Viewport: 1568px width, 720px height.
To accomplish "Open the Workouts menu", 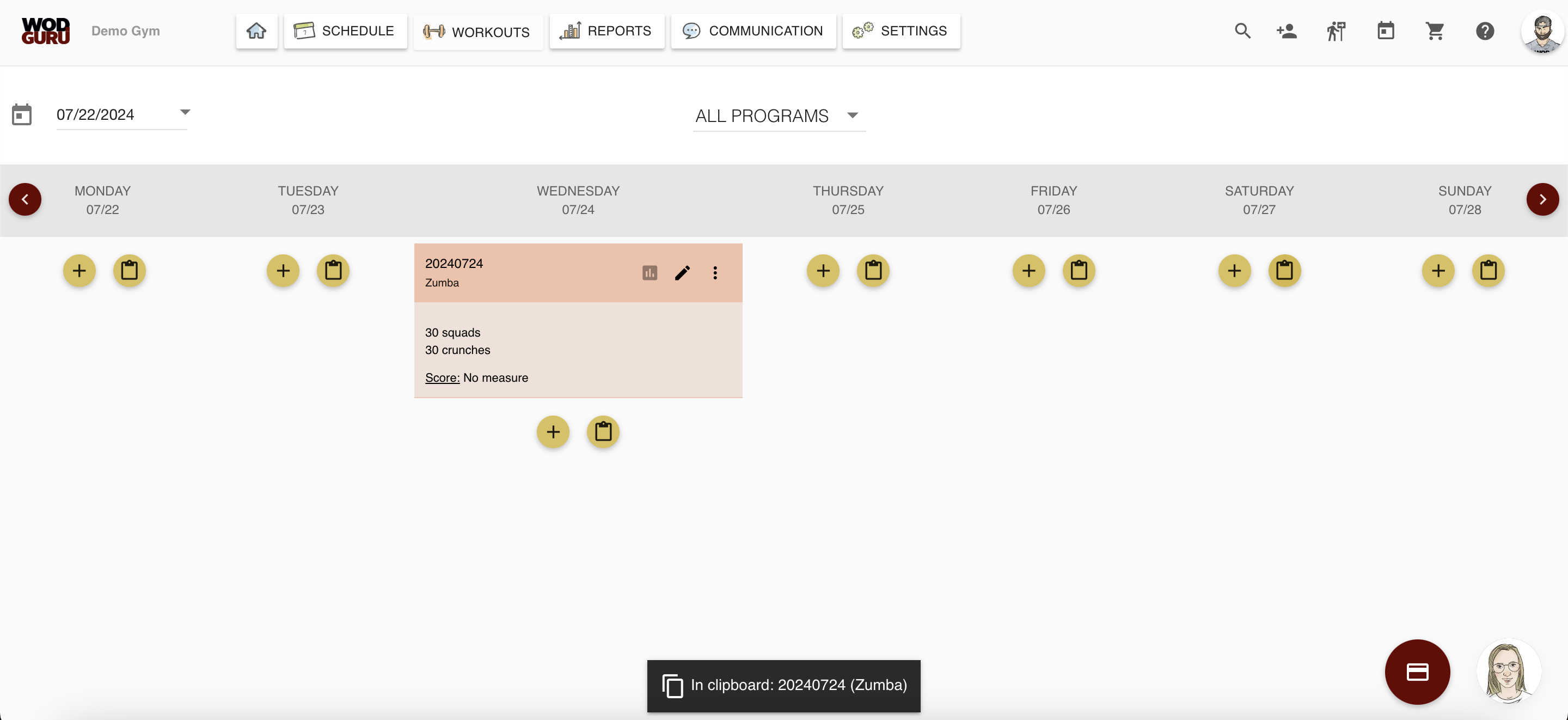I will (x=478, y=32).
